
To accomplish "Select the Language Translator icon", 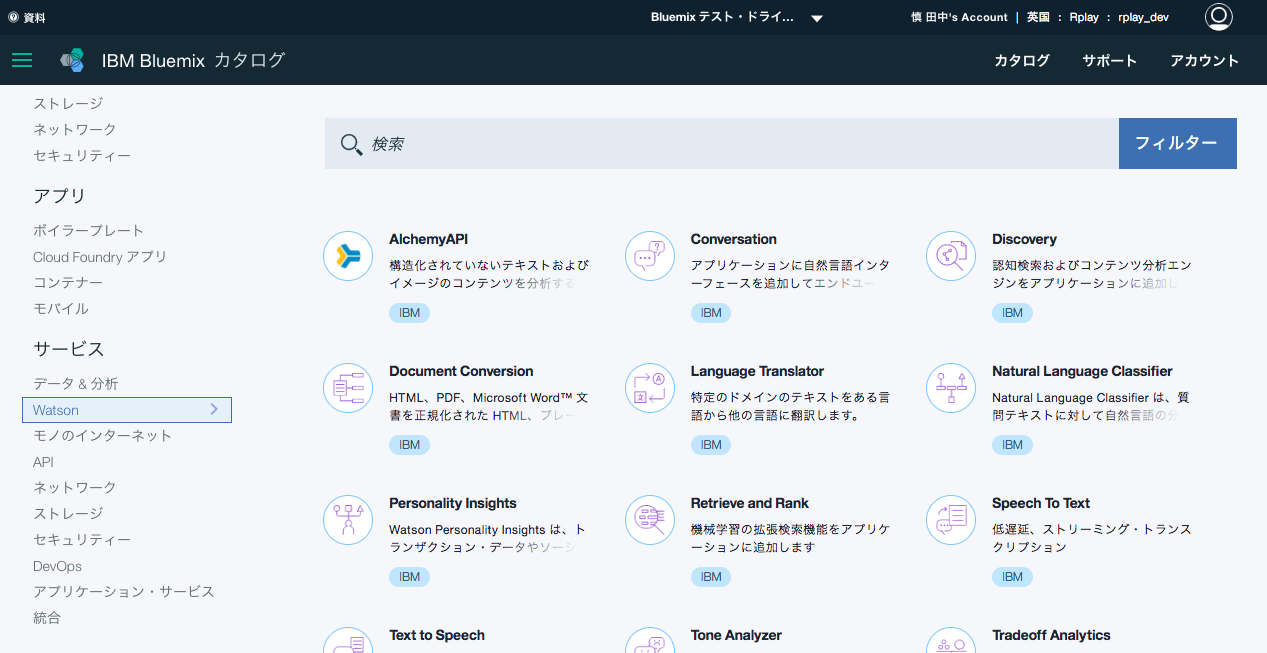I will coord(650,388).
